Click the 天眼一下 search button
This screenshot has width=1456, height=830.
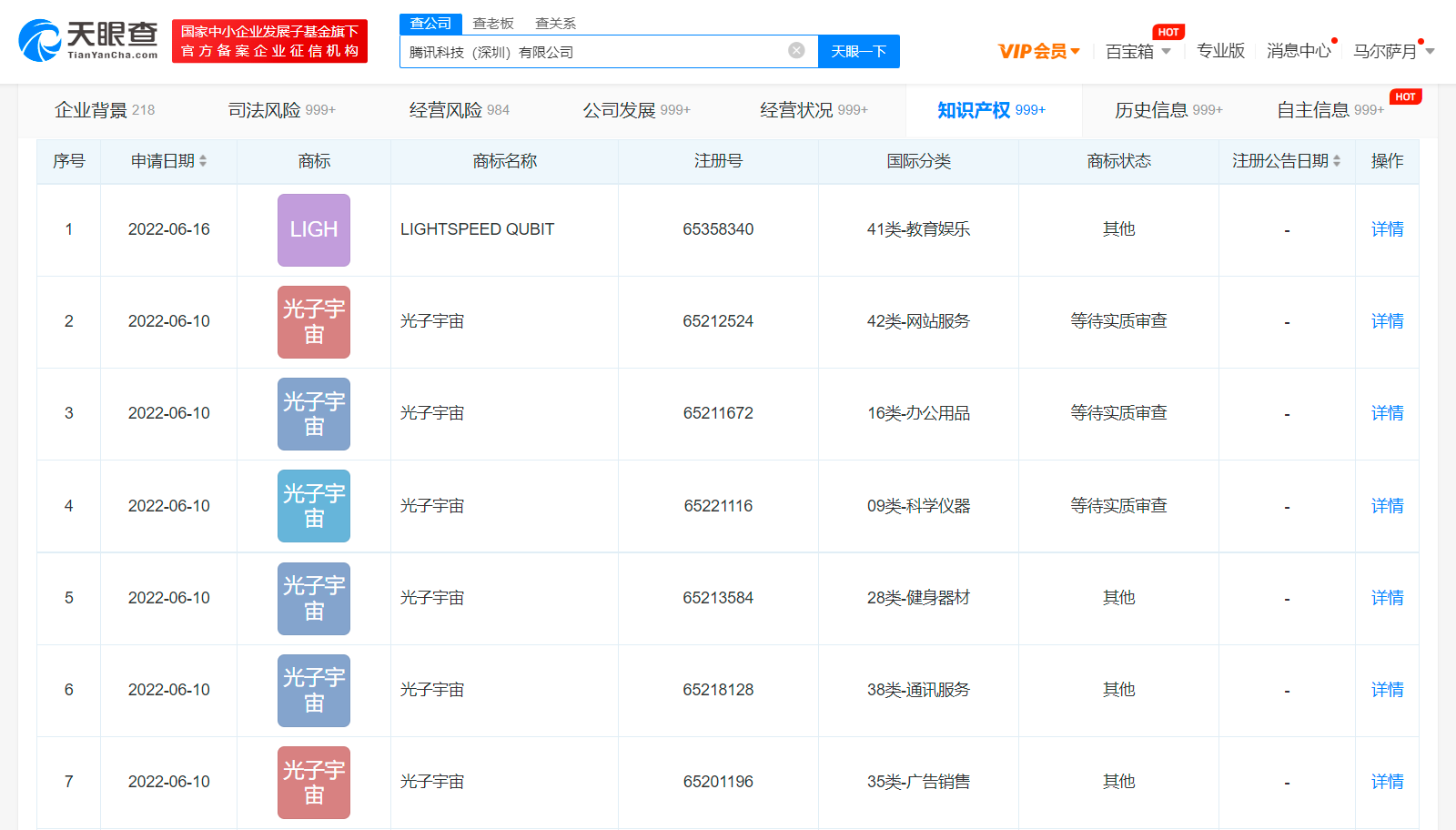pos(858,51)
